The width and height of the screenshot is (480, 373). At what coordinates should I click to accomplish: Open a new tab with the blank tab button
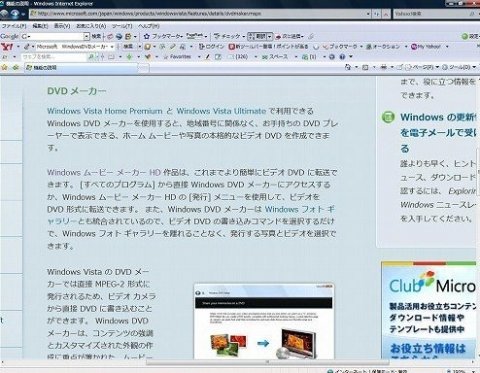[144, 68]
